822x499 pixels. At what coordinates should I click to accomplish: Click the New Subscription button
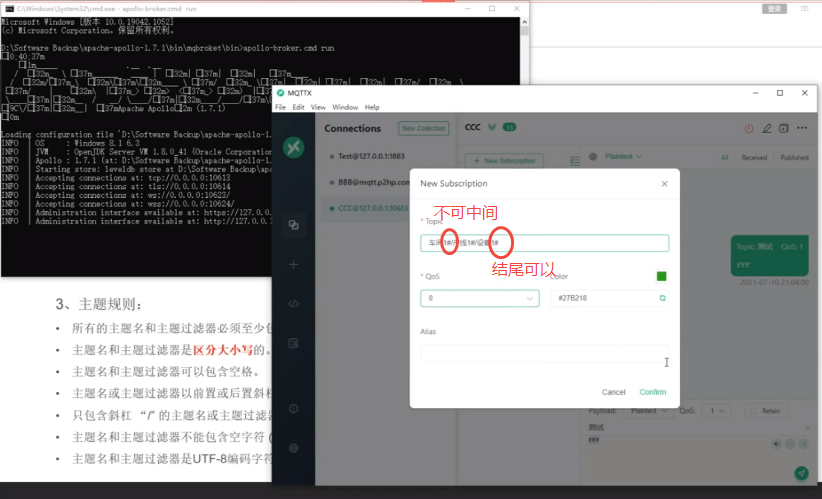point(504,160)
